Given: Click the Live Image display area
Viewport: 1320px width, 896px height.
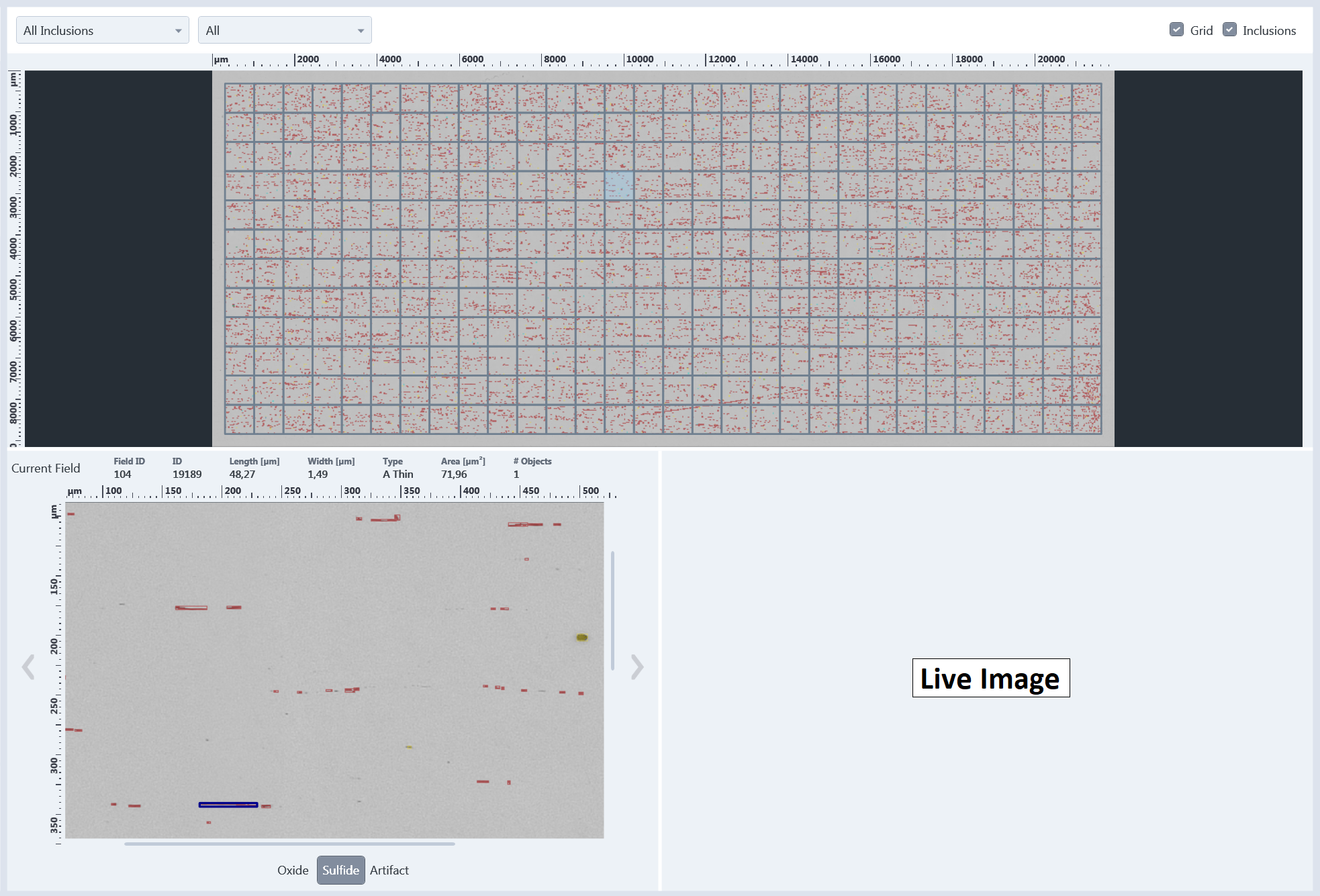Looking at the screenshot, I should [990, 679].
